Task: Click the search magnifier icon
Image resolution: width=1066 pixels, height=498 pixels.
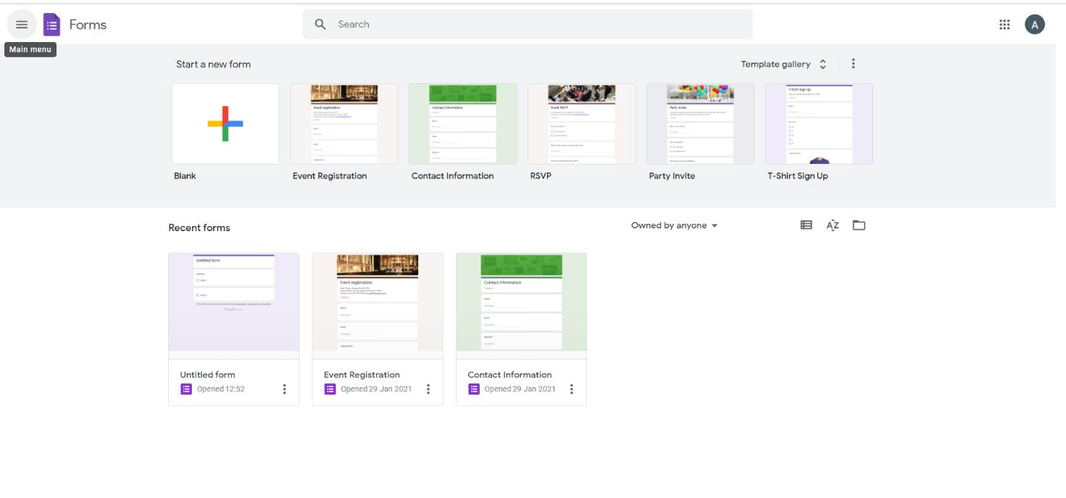Action: (320, 24)
